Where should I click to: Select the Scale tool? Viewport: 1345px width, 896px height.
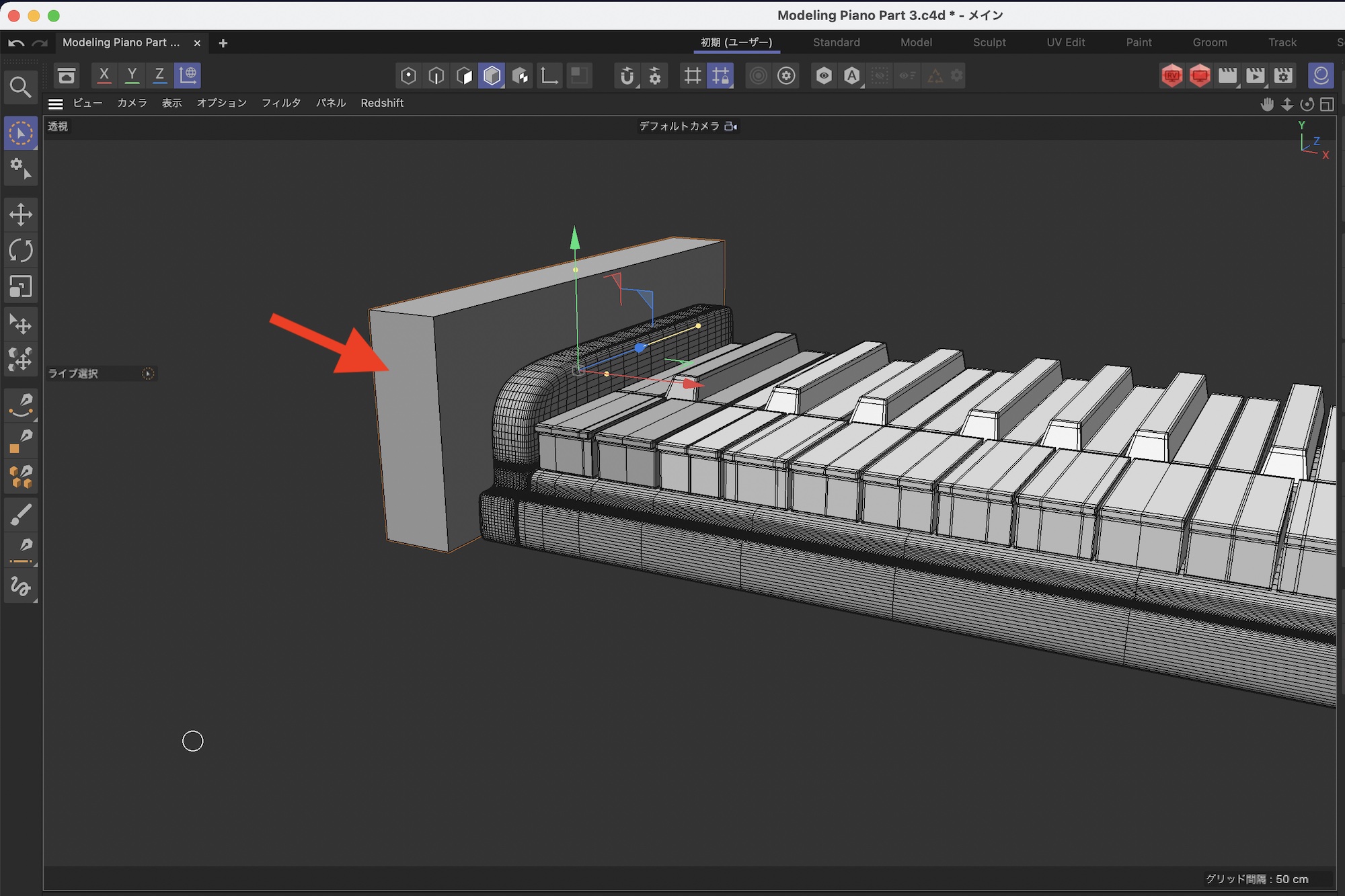click(x=20, y=287)
